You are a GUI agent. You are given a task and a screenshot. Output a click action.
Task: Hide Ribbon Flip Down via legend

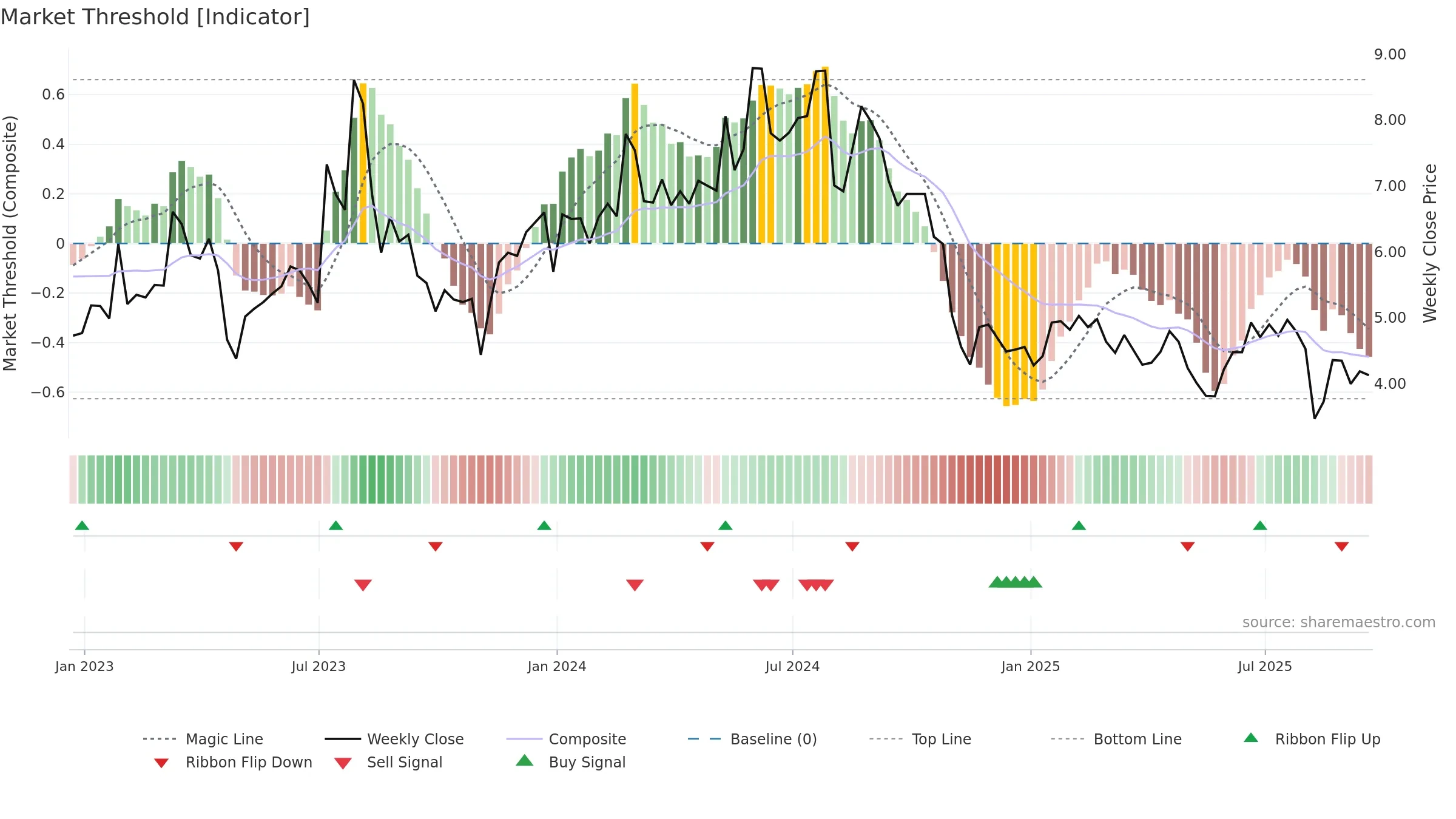232,763
